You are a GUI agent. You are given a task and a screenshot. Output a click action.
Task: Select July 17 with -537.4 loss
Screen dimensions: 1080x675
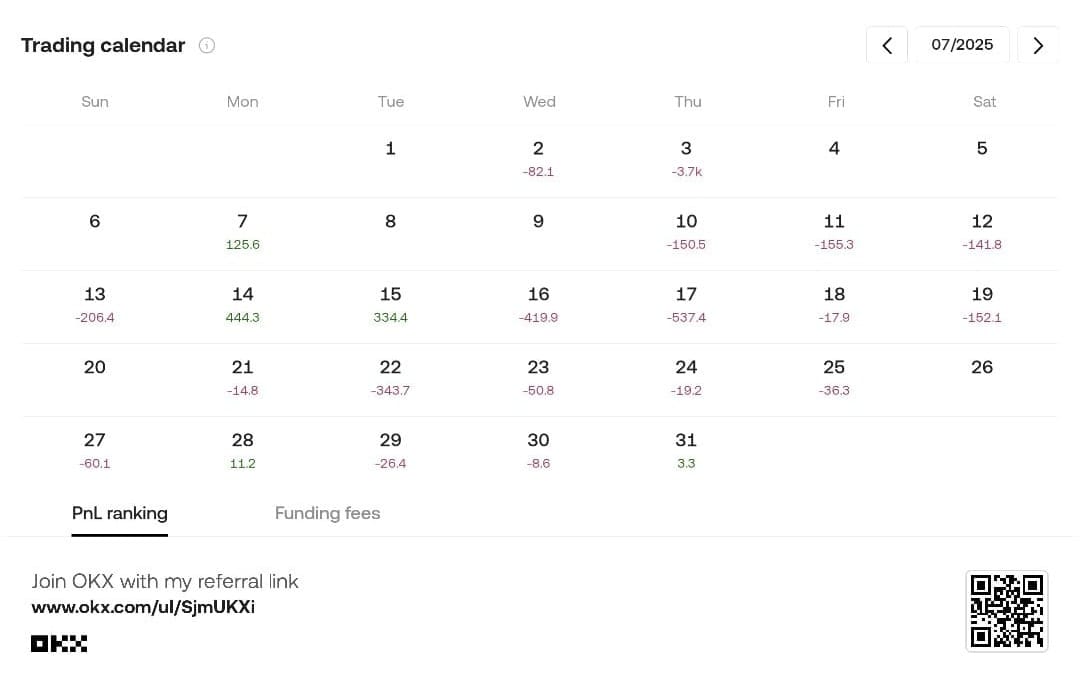click(687, 305)
